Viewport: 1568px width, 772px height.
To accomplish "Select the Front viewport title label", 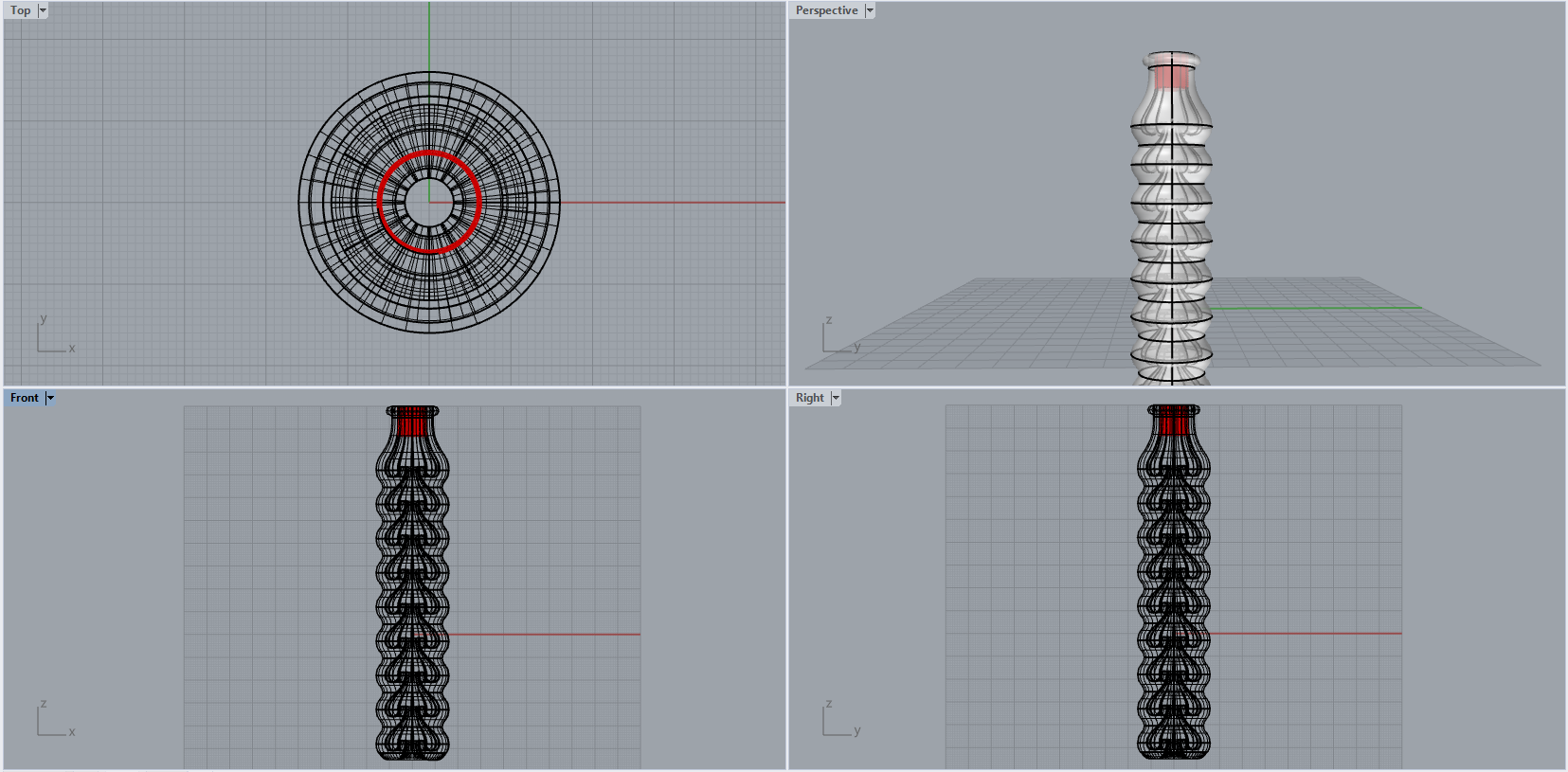I will [25, 398].
